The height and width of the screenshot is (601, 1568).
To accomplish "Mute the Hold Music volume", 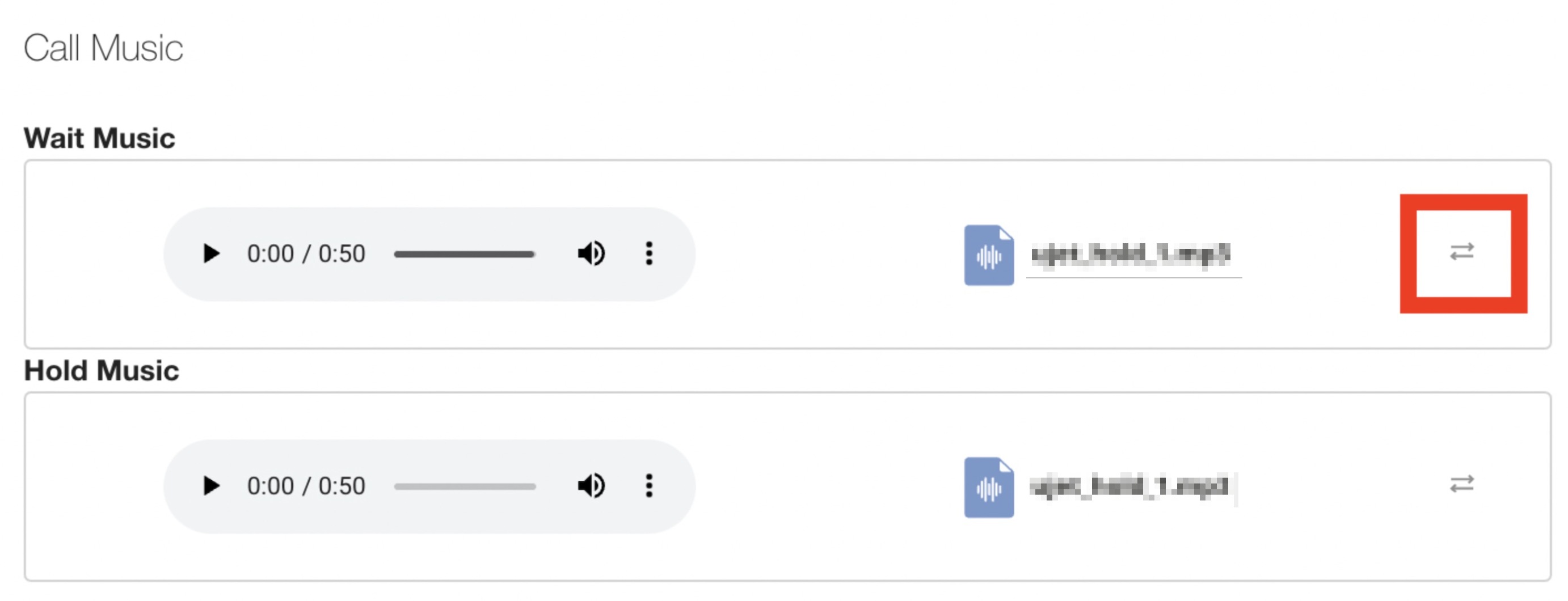I will [591, 486].
